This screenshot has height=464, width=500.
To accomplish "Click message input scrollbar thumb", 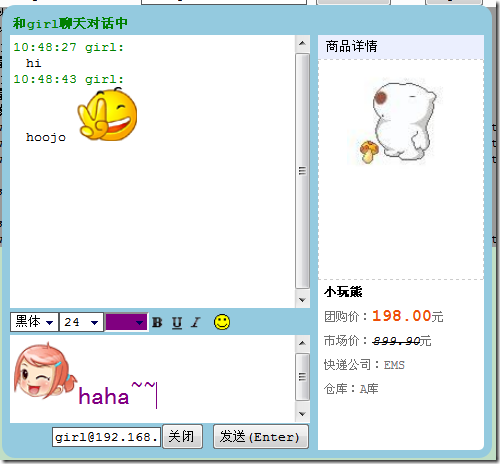I will coord(302,377).
